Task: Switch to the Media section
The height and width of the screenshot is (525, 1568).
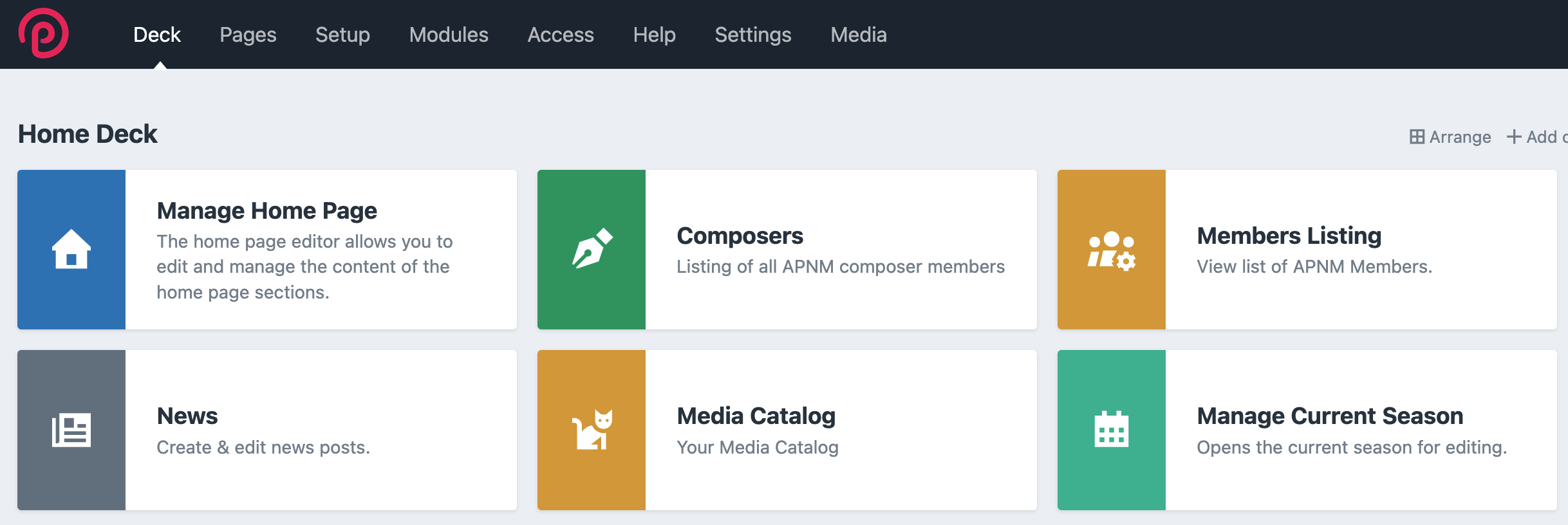Action: pos(859,35)
